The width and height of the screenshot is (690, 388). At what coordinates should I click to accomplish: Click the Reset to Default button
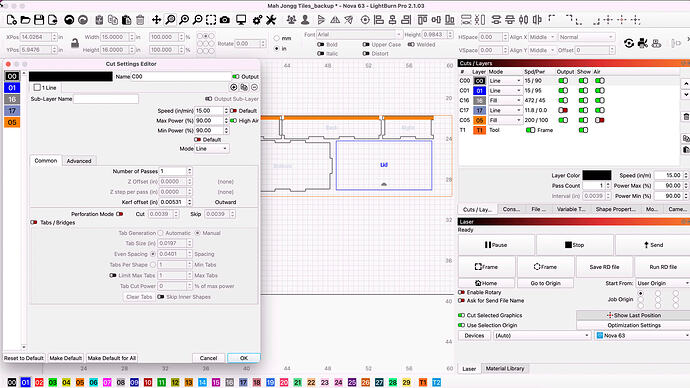[x=24, y=358]
